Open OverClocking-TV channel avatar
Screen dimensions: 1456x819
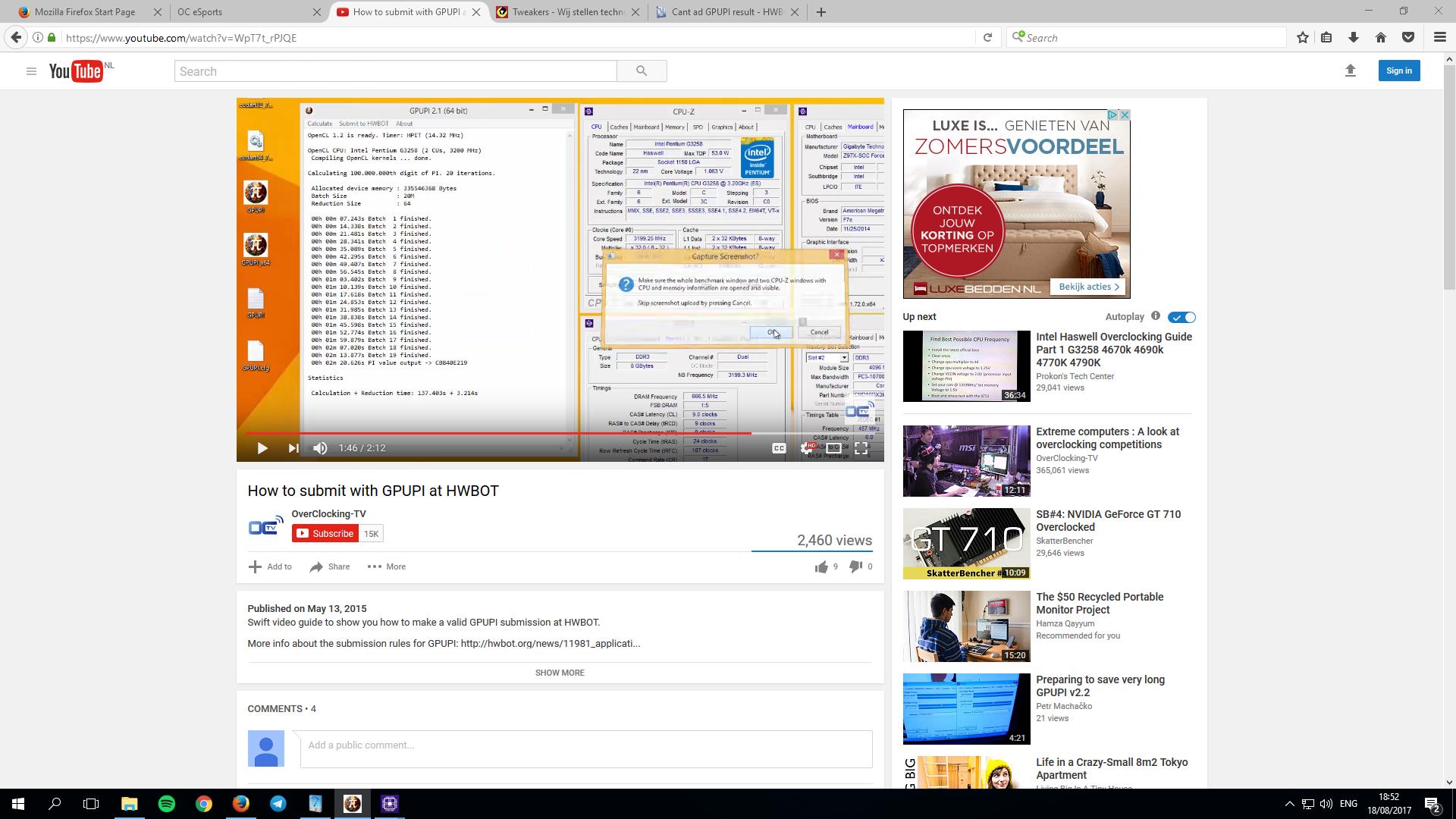tap(266, 526)
